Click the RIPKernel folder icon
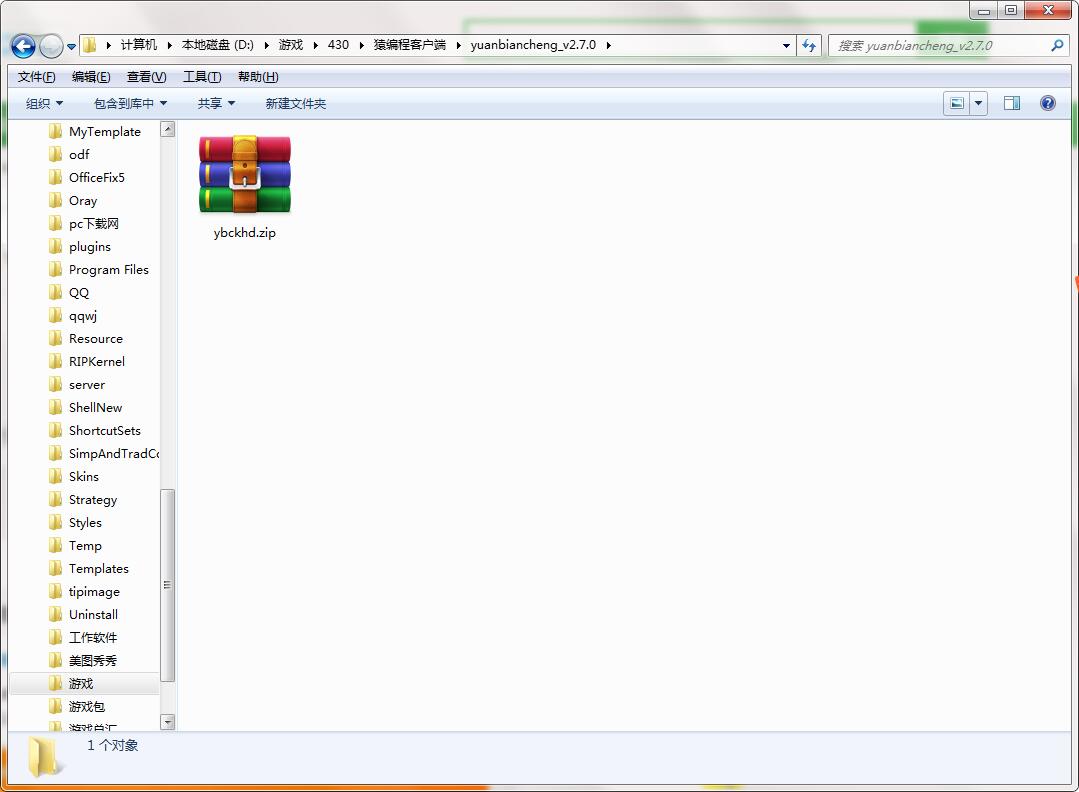The width and height of the screenshot is (1079, 792). point(56,361)
